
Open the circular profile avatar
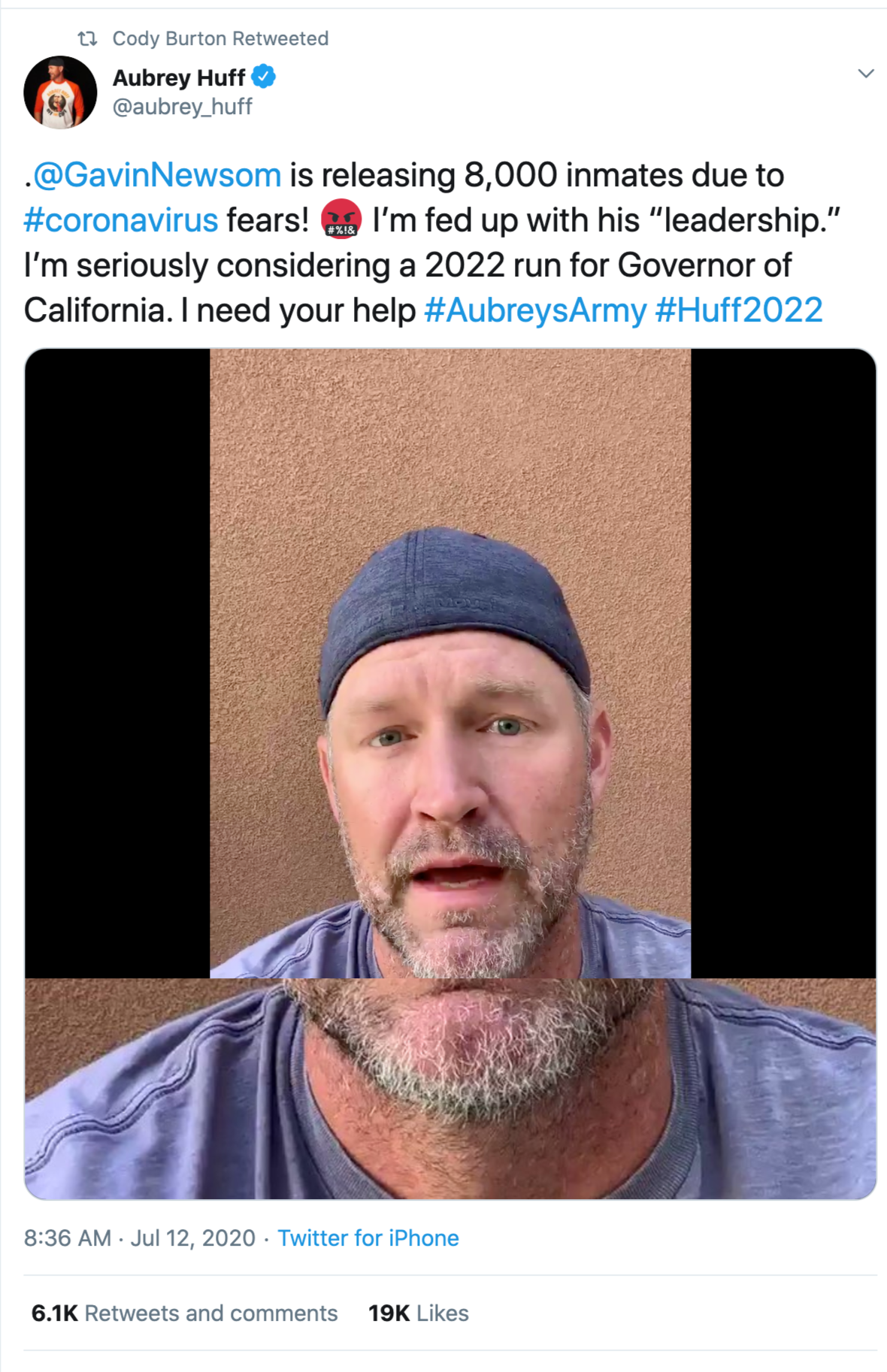coord(60,92)
